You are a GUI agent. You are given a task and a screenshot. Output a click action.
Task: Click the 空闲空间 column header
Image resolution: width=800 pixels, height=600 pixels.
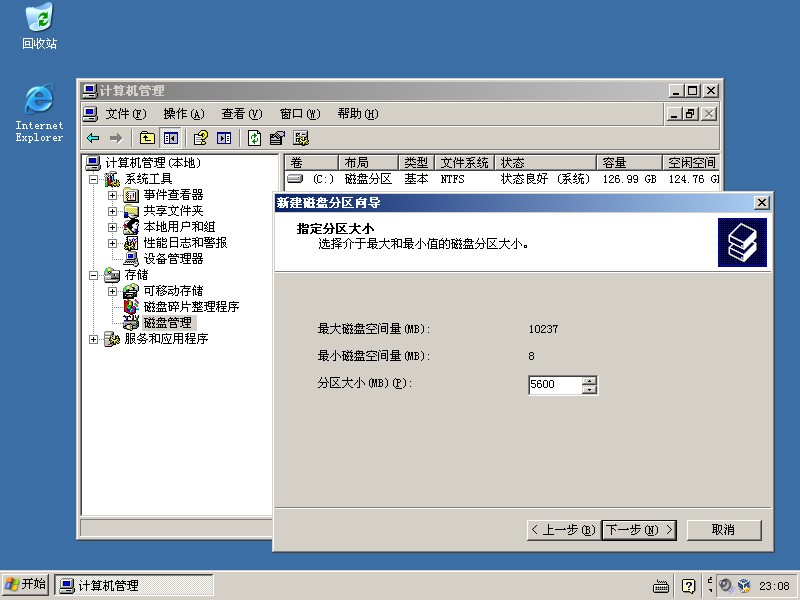point(691,163)
